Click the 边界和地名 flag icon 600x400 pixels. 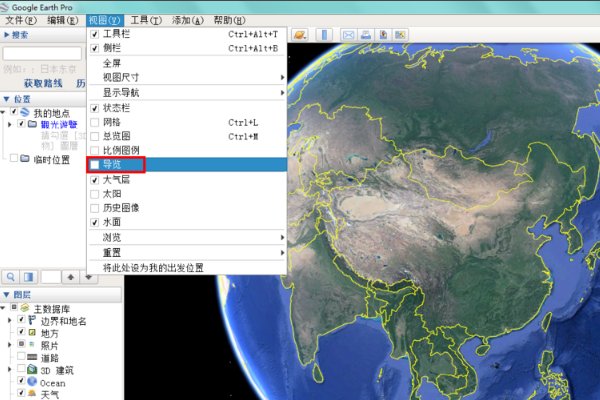(33, 320)
